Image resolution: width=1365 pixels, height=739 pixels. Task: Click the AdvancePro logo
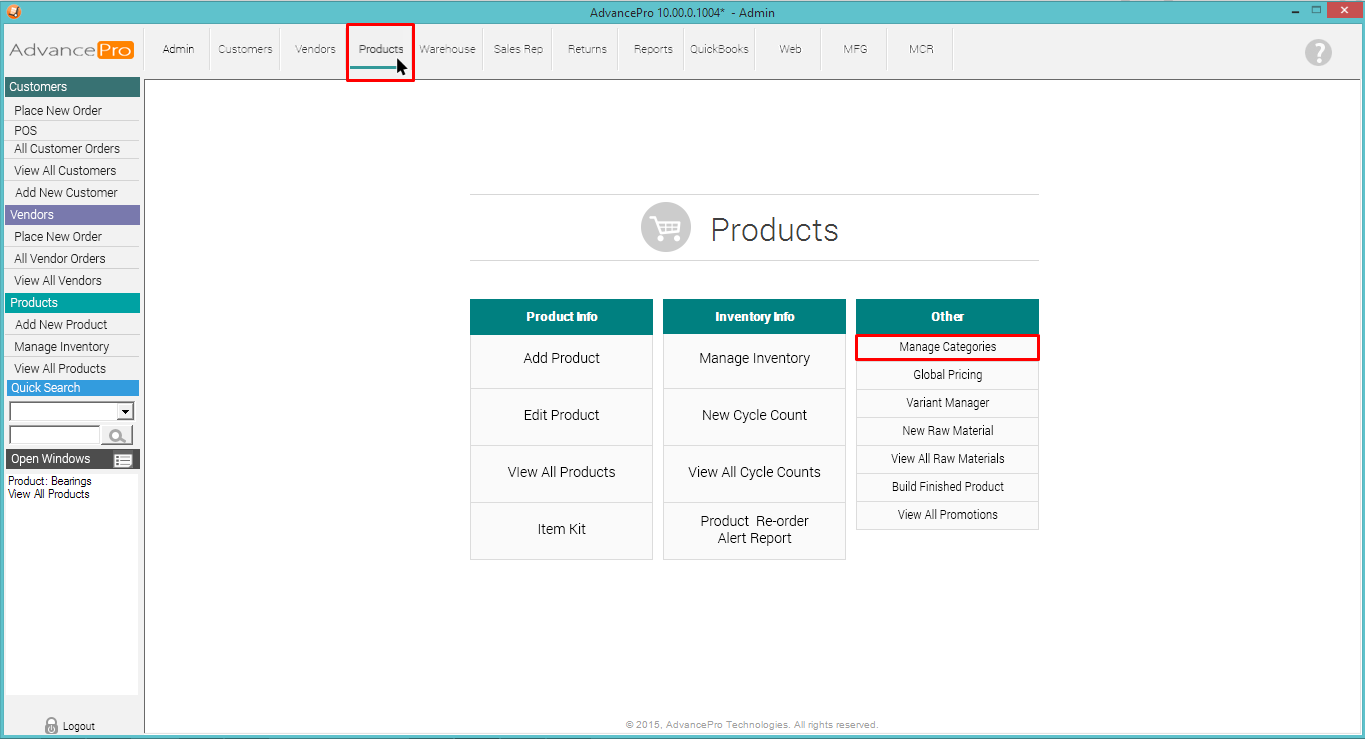click(71, 50)
